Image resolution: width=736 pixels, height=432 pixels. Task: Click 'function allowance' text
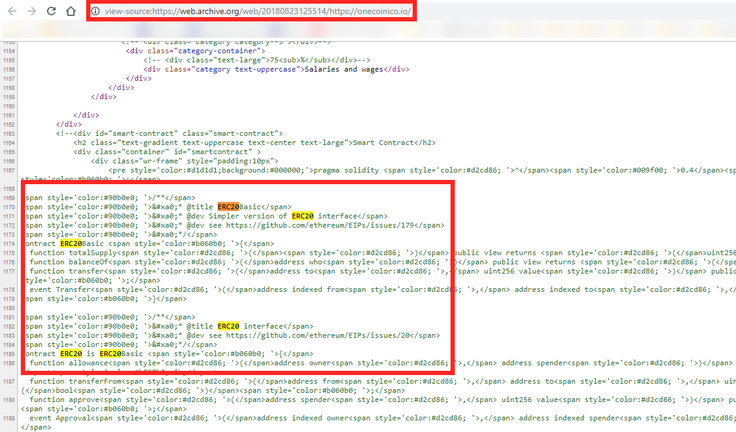(69, 363)
